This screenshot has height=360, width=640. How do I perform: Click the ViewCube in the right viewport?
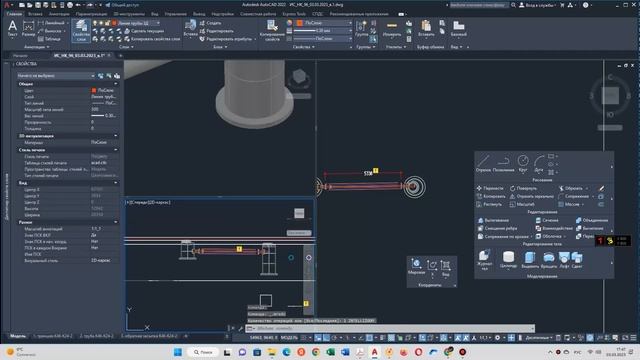[611, 96]
